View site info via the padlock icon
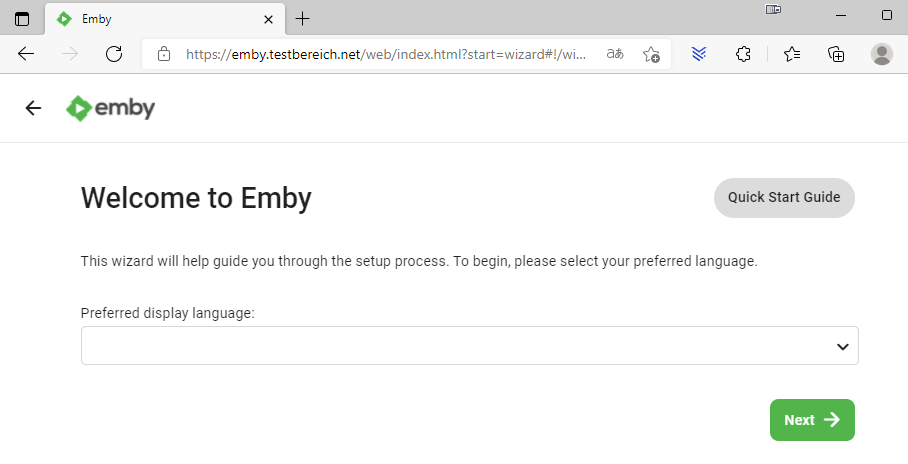This screenshot has width=908, height=464. coord(164,54)
